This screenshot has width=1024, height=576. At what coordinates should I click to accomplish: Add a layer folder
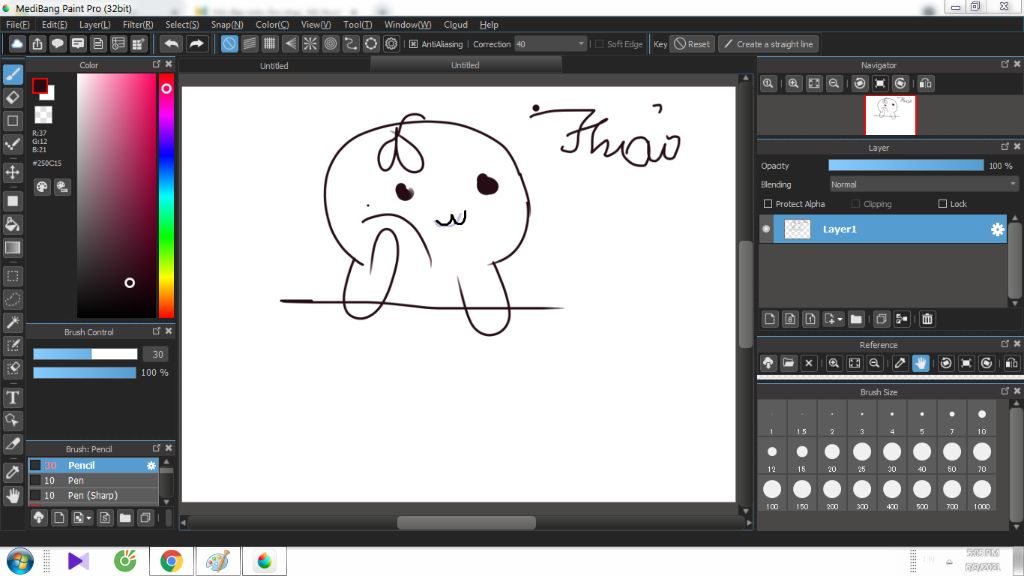coord(856,319)
